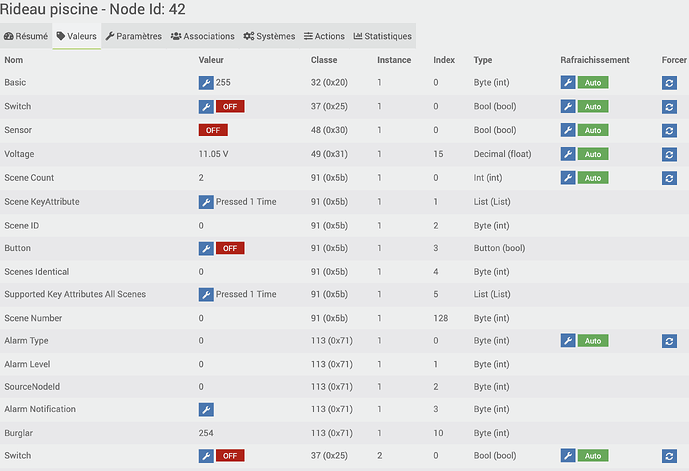Click wrench icon next to Scene KeyAttribute
Screen dimensions: 689x471
click(206, 202)
